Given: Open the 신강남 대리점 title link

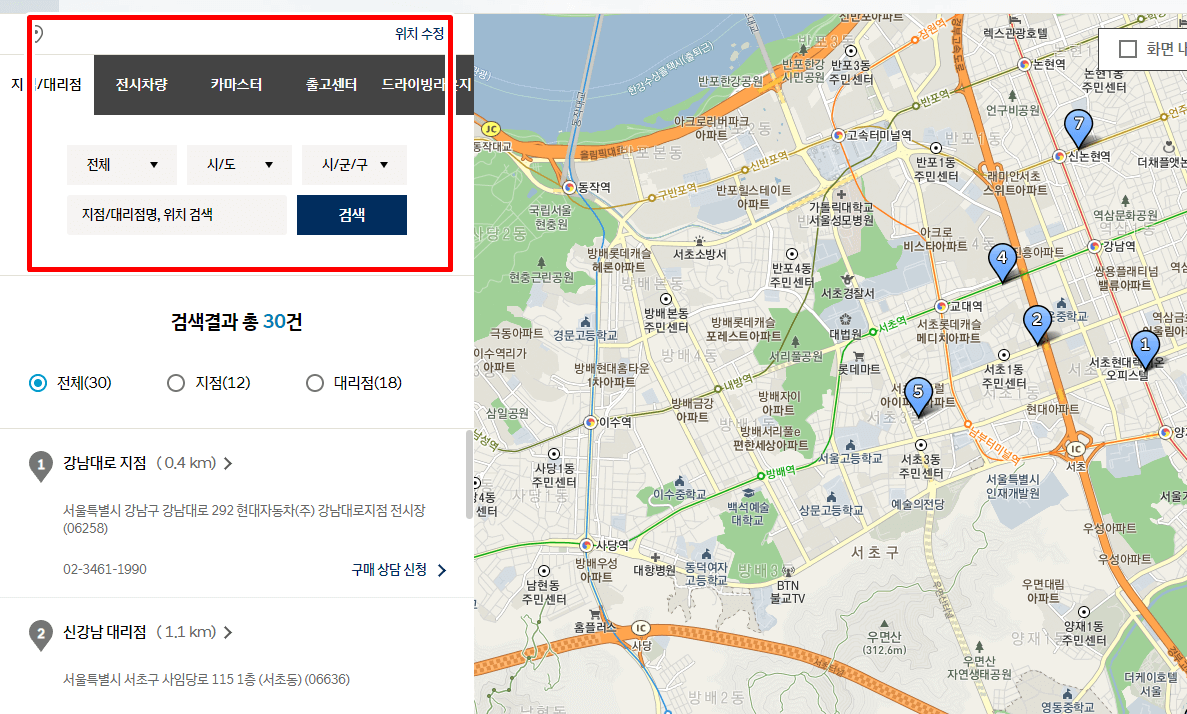Looking at the screenshot, I should [x=104, y=632].
